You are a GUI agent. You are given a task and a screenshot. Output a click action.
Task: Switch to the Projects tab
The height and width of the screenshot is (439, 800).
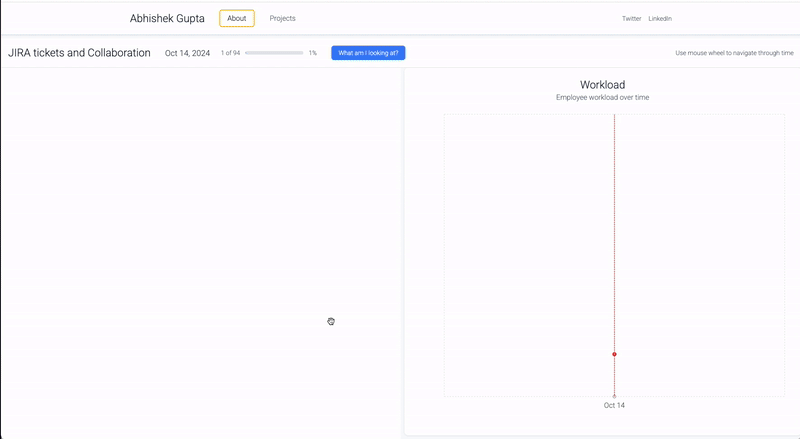click(282, 18)
